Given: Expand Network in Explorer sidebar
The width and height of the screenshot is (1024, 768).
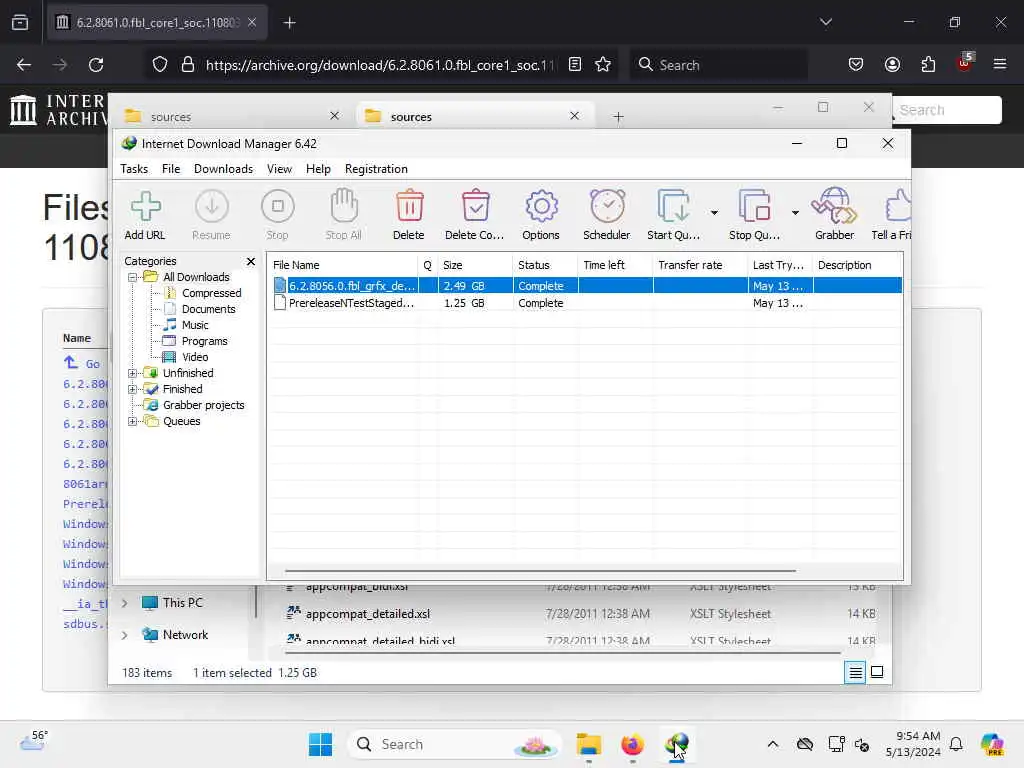Looking at the screenshot, I should pos(125,635).
